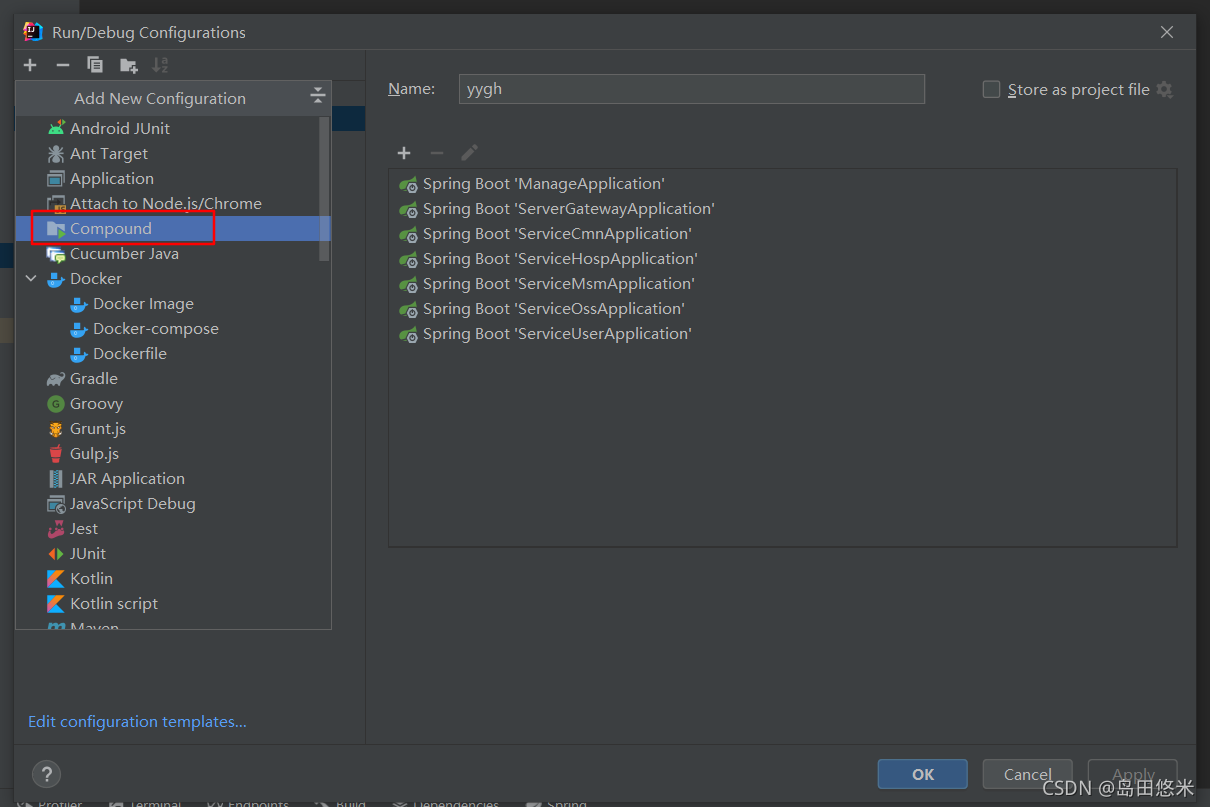Click the Docker menu entry label
The image size is (1210, 807).
point(96,278)
